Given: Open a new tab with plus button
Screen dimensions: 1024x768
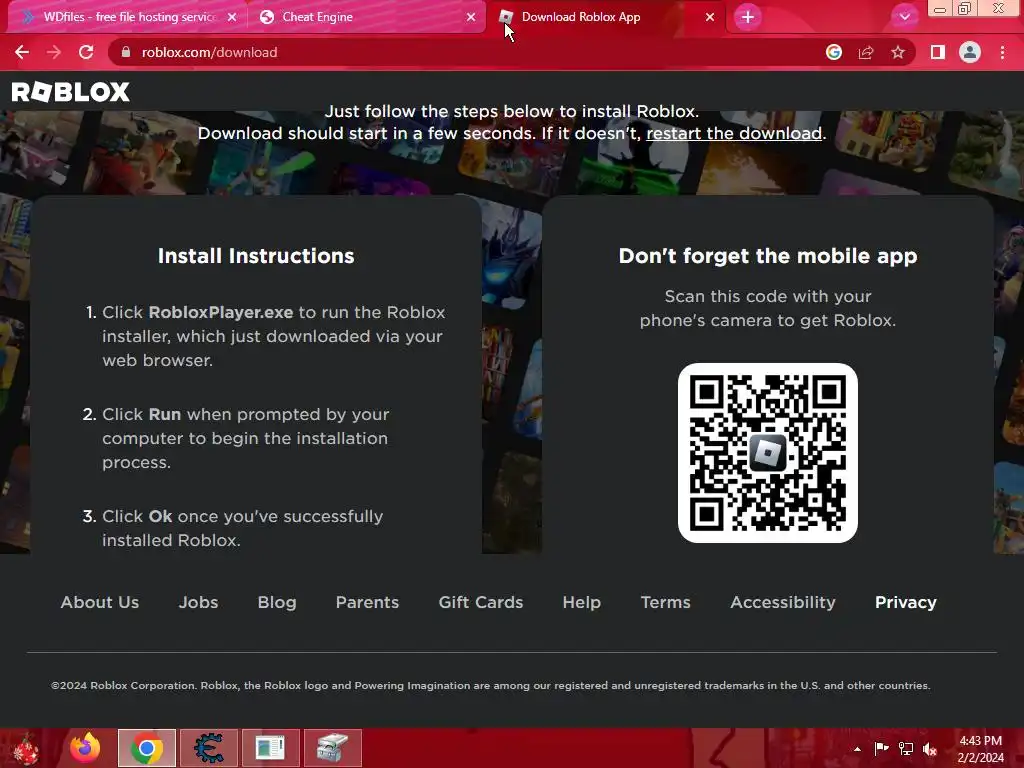Looking at the screenshot, I should pos(748,17).
